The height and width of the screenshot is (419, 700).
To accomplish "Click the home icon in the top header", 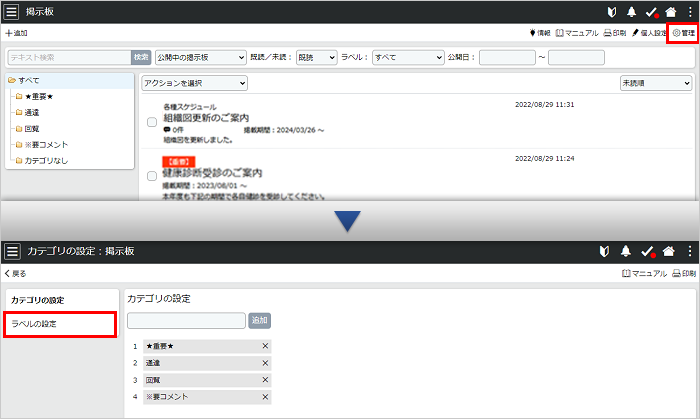I will pos(670,11).
